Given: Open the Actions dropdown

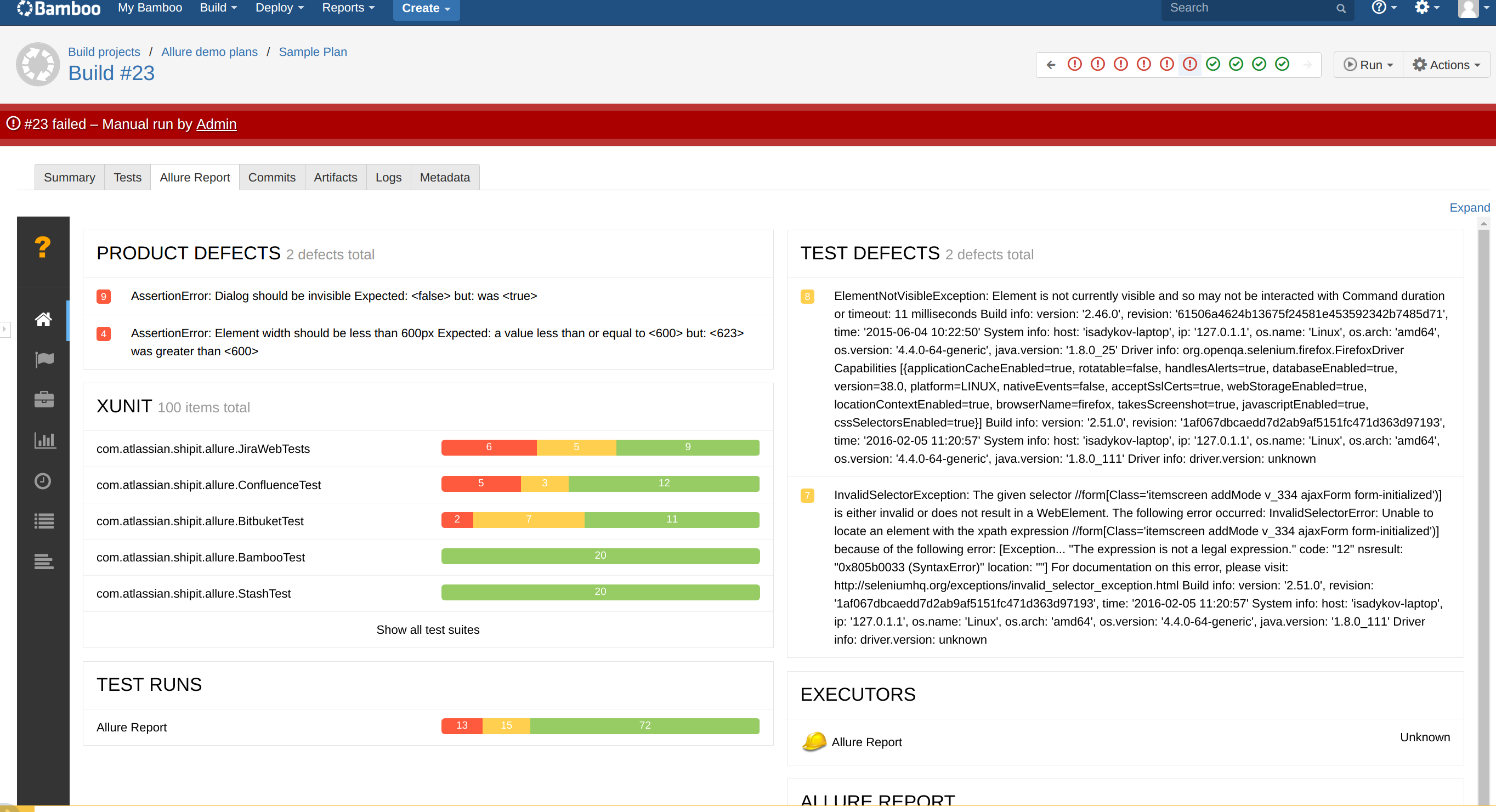Looking at the screenshot, I should (x=1446, y=65).
